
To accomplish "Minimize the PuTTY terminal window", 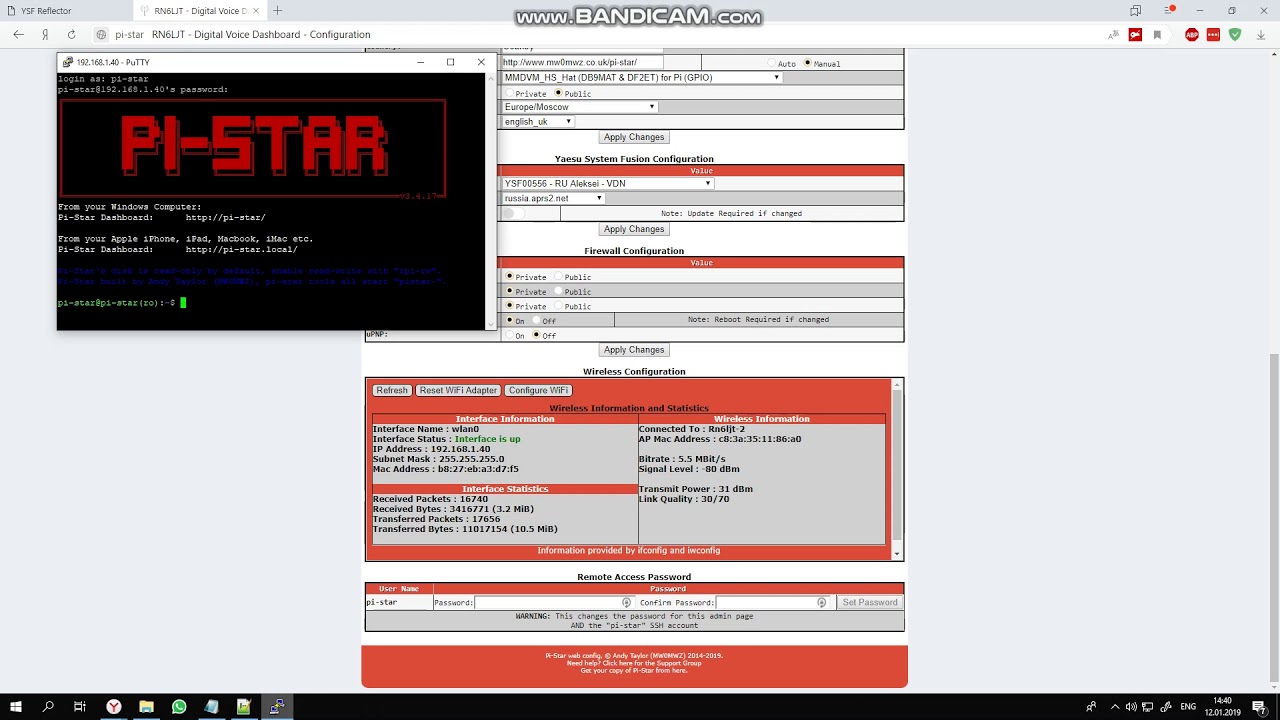I will (x=421, y=62).
